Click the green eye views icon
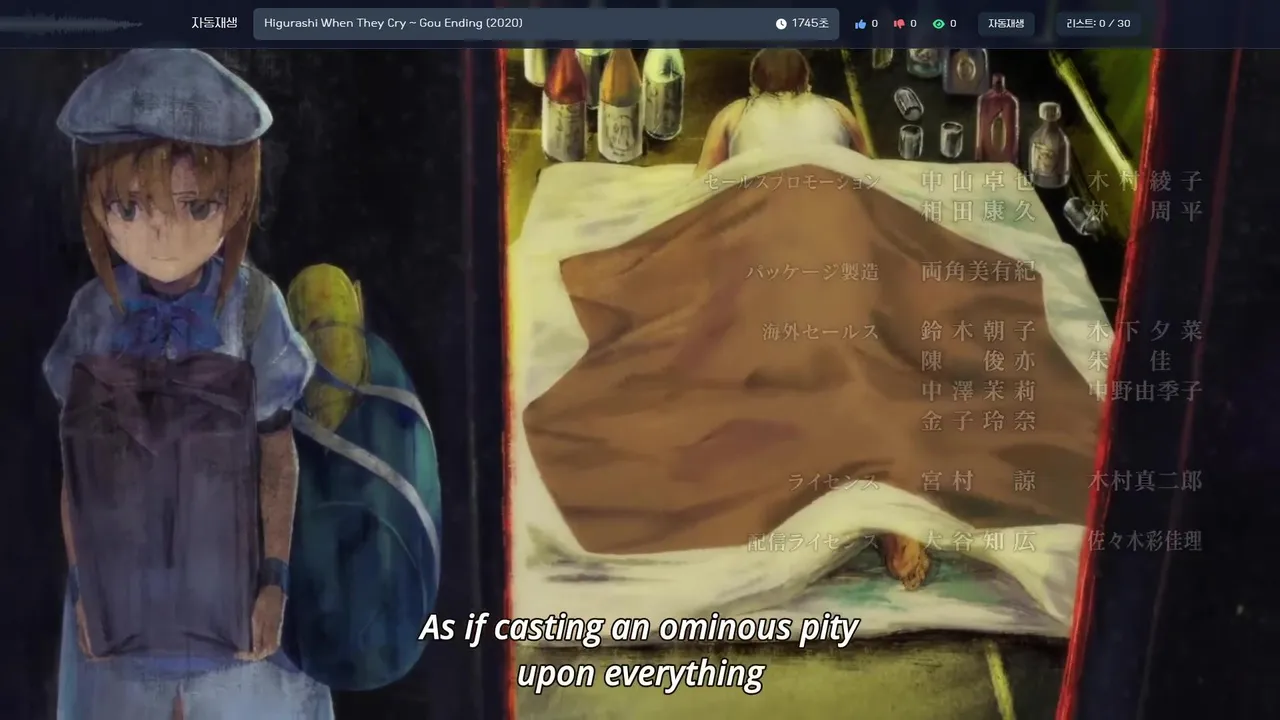1280x720 pixels. pos(939,24)
